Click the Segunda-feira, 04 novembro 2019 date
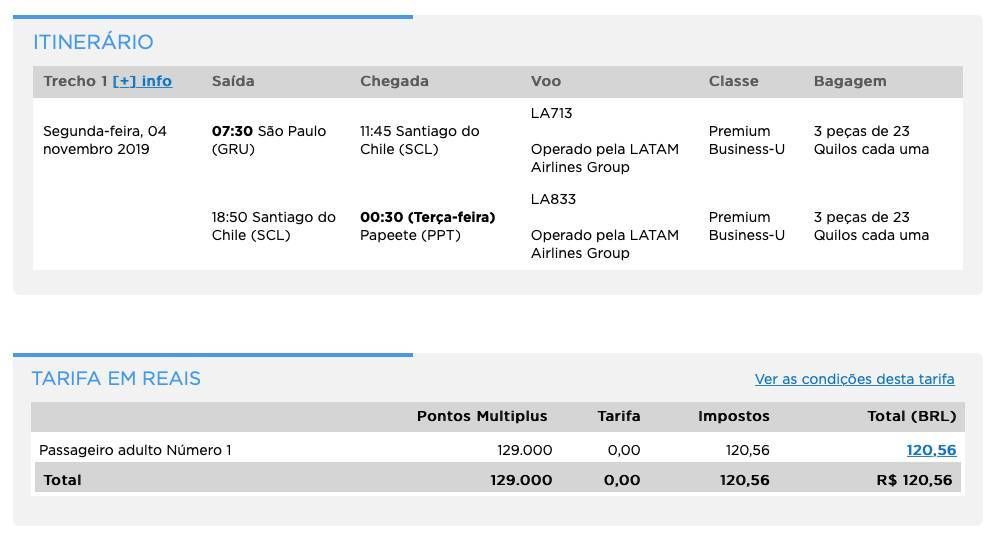996x546 pixels. pyautogui.click(x=105, y=140)
